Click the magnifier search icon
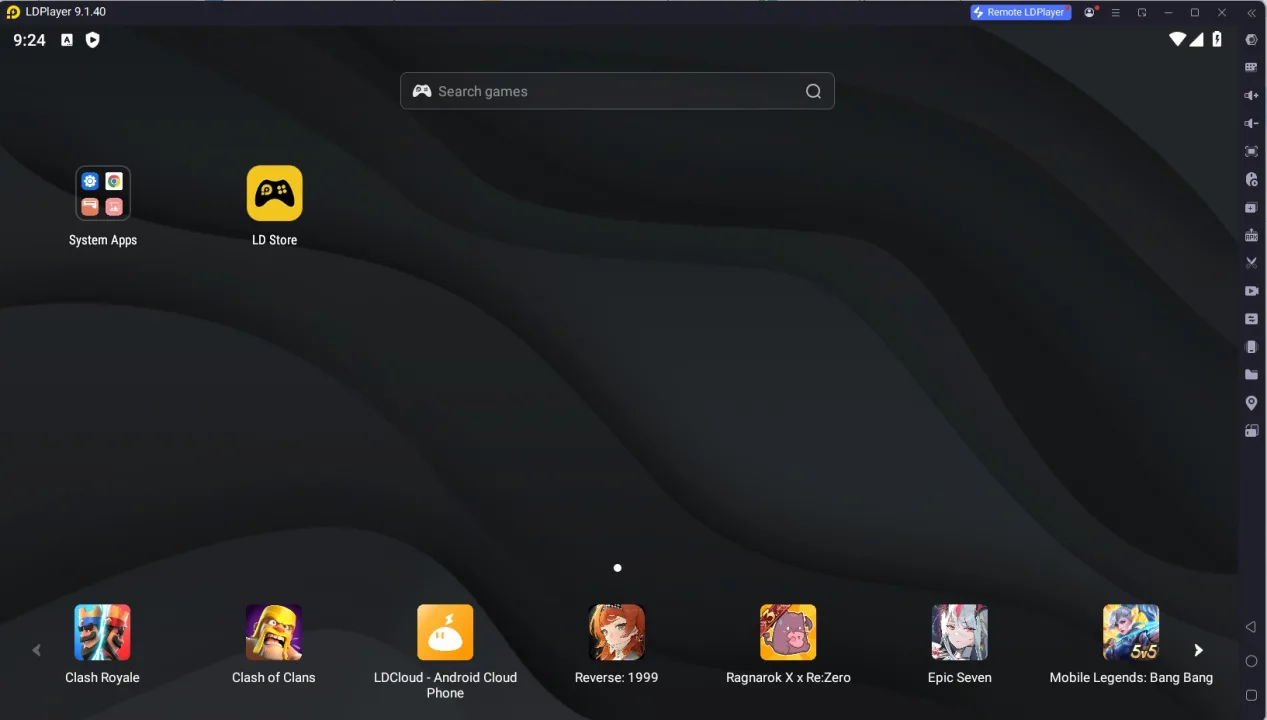Image resolution: width=1267 pixels, height=720 pixels. (813, 91)
